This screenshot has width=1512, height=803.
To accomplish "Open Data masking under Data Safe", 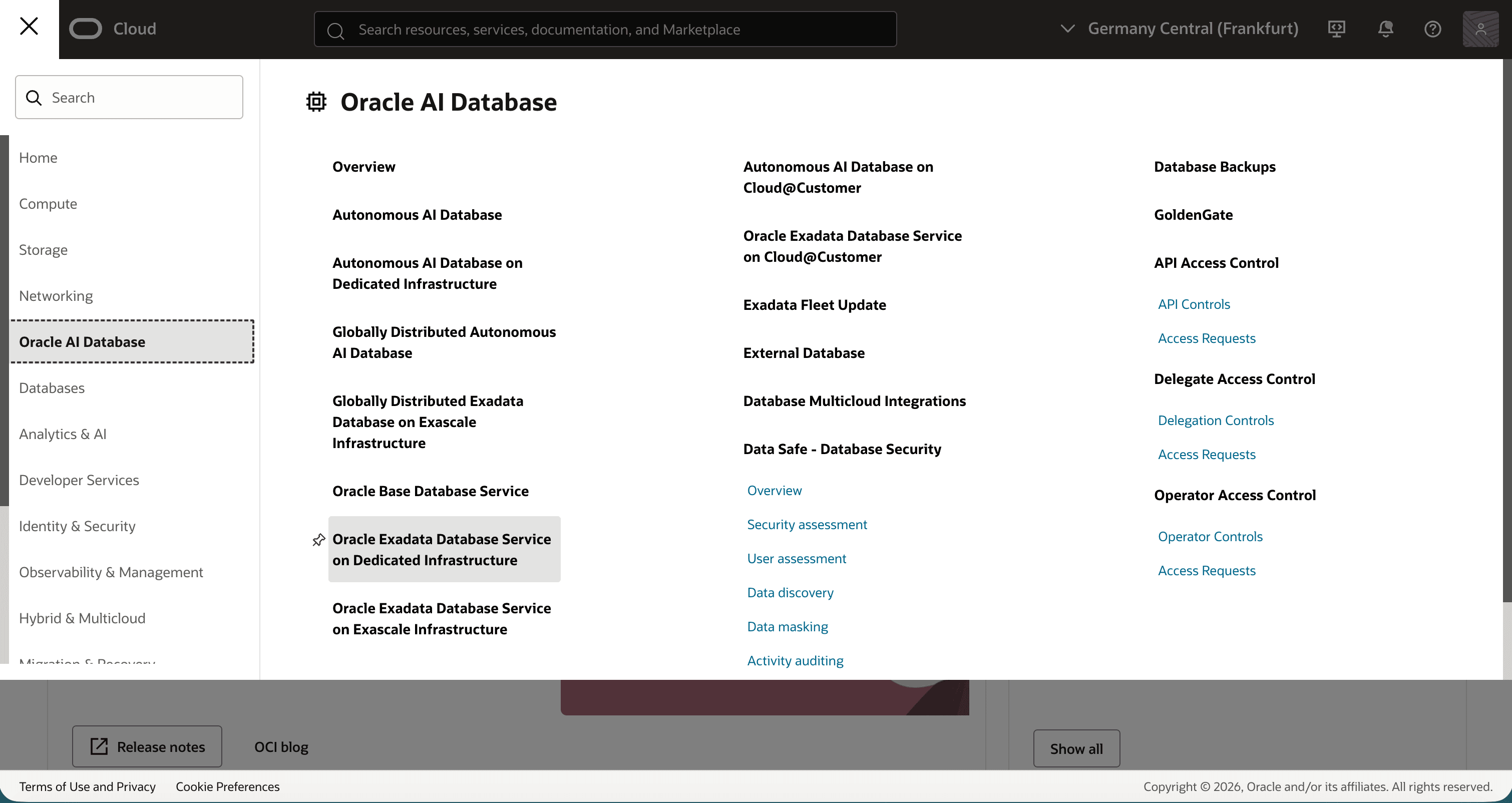I will pos(788,627).
